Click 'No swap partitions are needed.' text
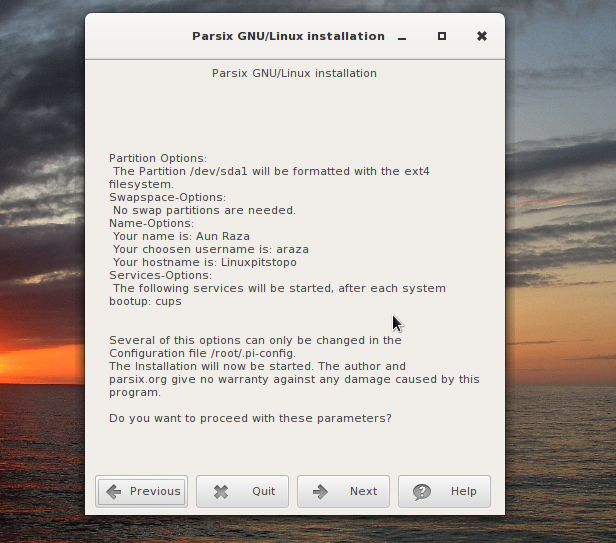Screen dimensions: 616x543 coord(204,210)
